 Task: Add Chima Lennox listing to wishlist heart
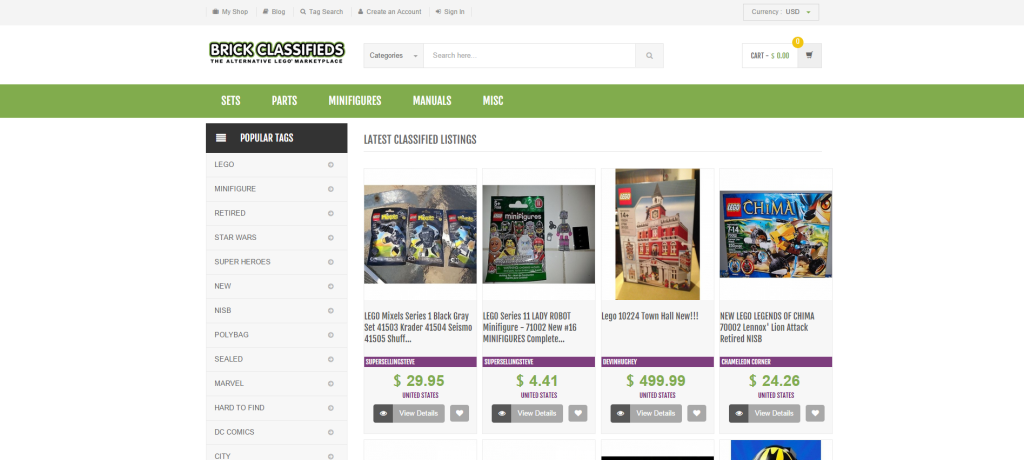[815, 413]
